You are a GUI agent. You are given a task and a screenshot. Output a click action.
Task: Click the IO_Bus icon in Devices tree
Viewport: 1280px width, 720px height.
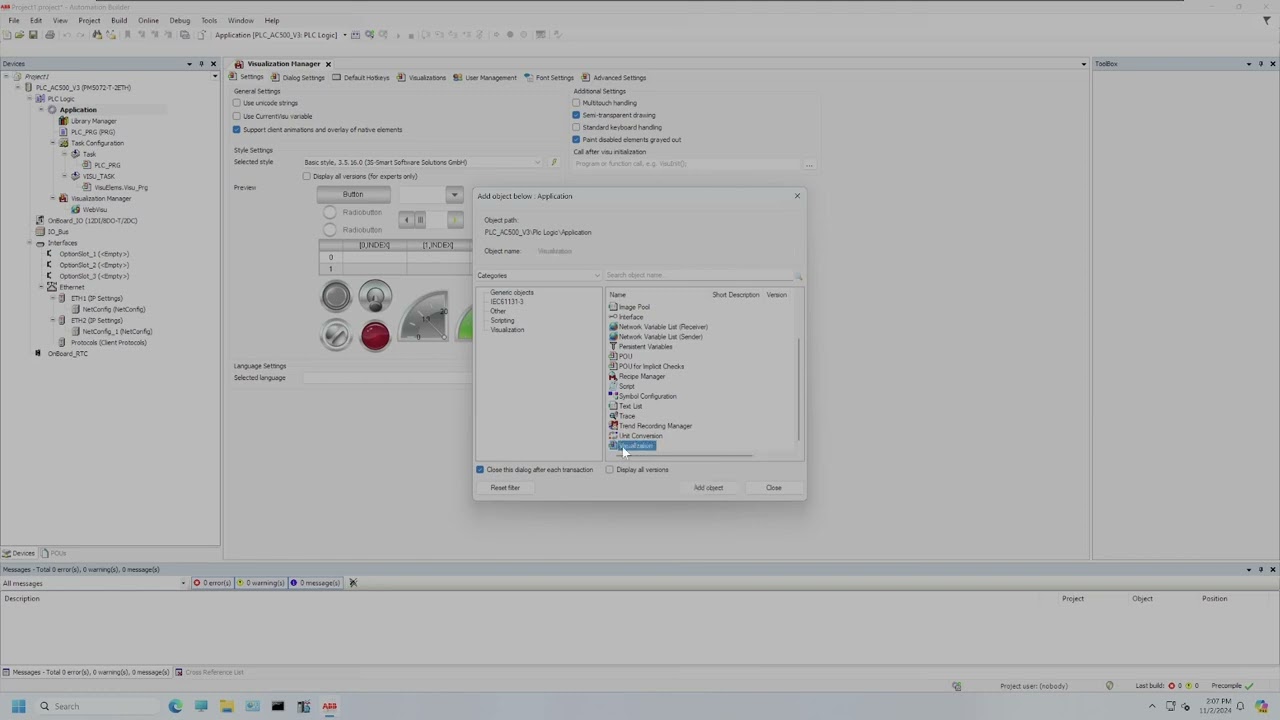39,232
